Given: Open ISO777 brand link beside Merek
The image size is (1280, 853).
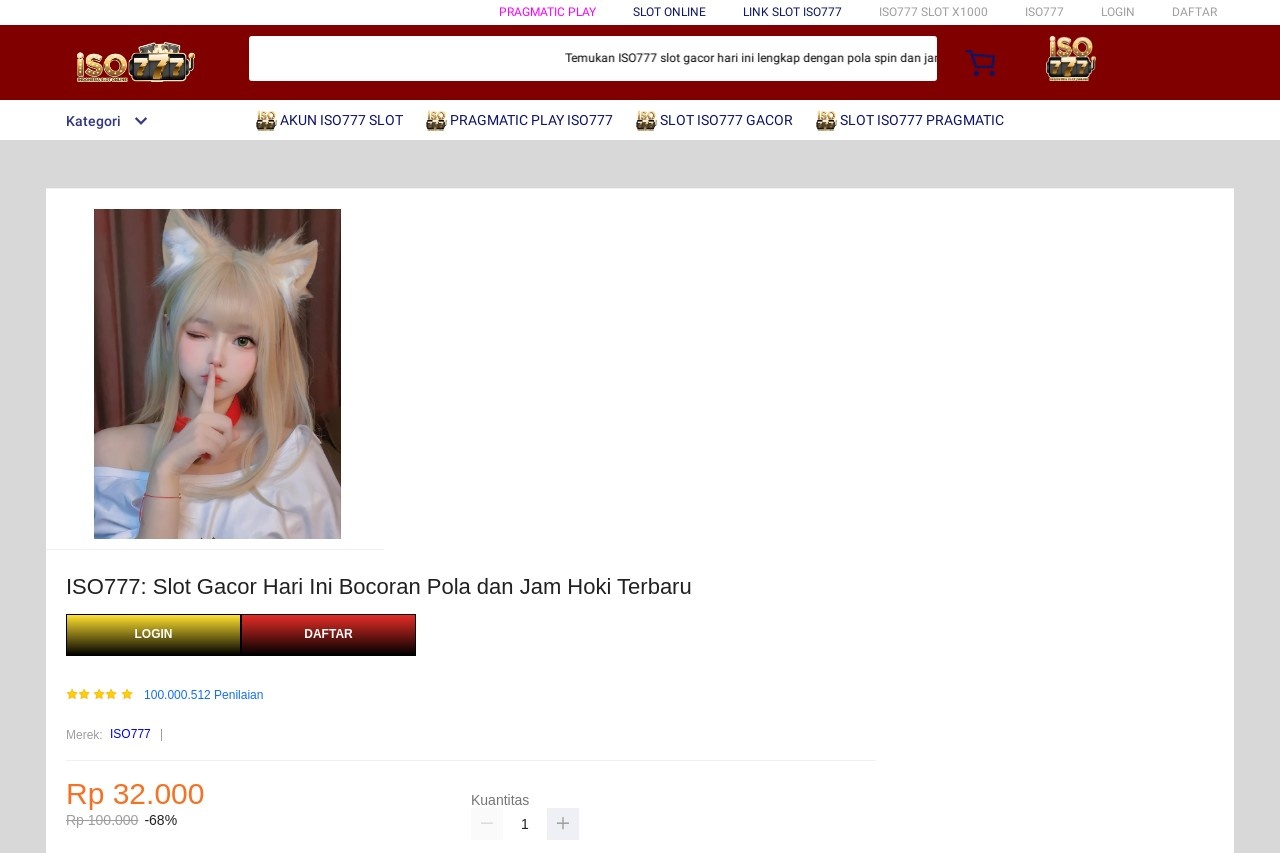Looking at the screenshot, I should 130,734.
